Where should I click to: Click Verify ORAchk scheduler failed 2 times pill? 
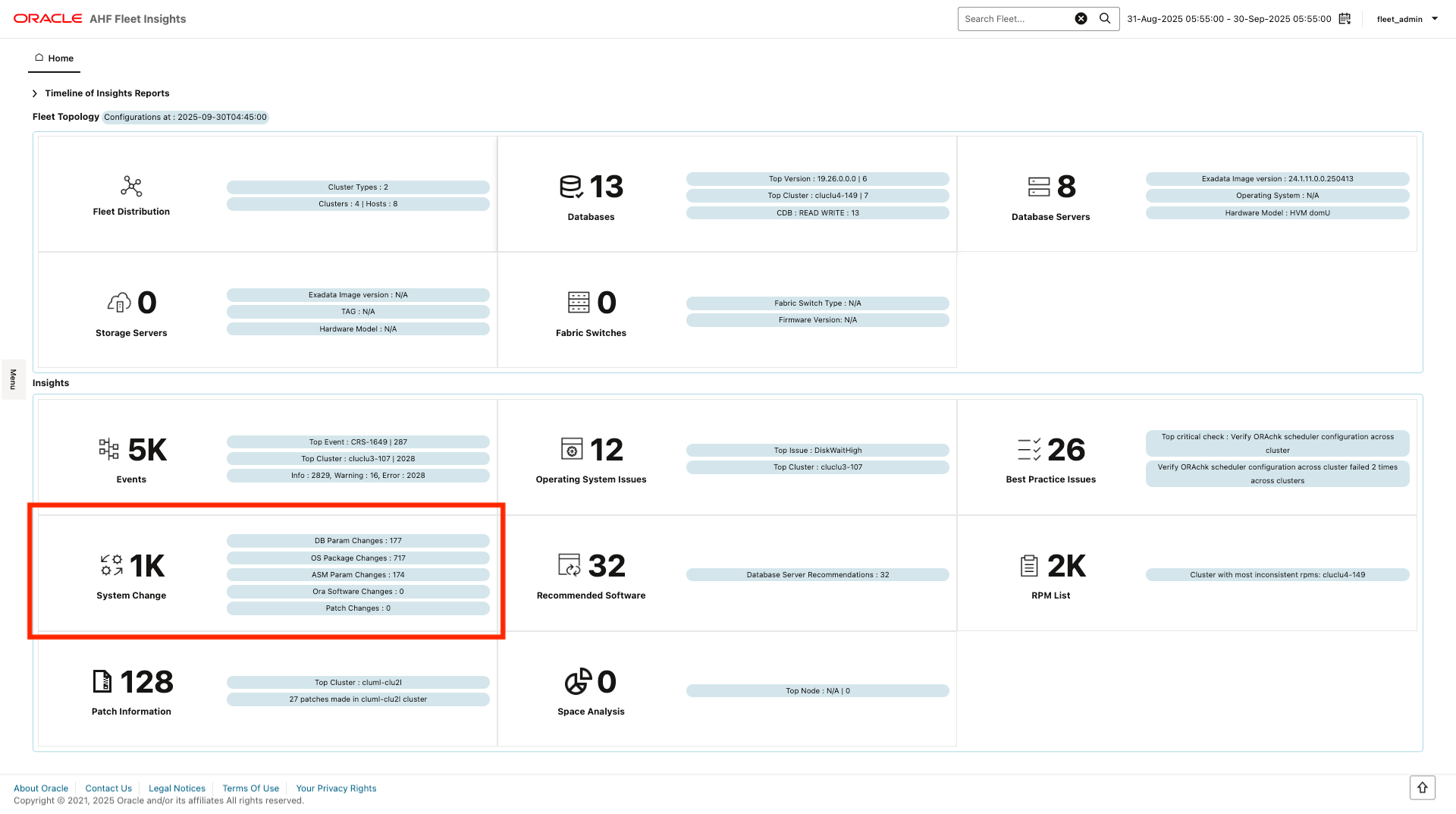(1277, 474)
